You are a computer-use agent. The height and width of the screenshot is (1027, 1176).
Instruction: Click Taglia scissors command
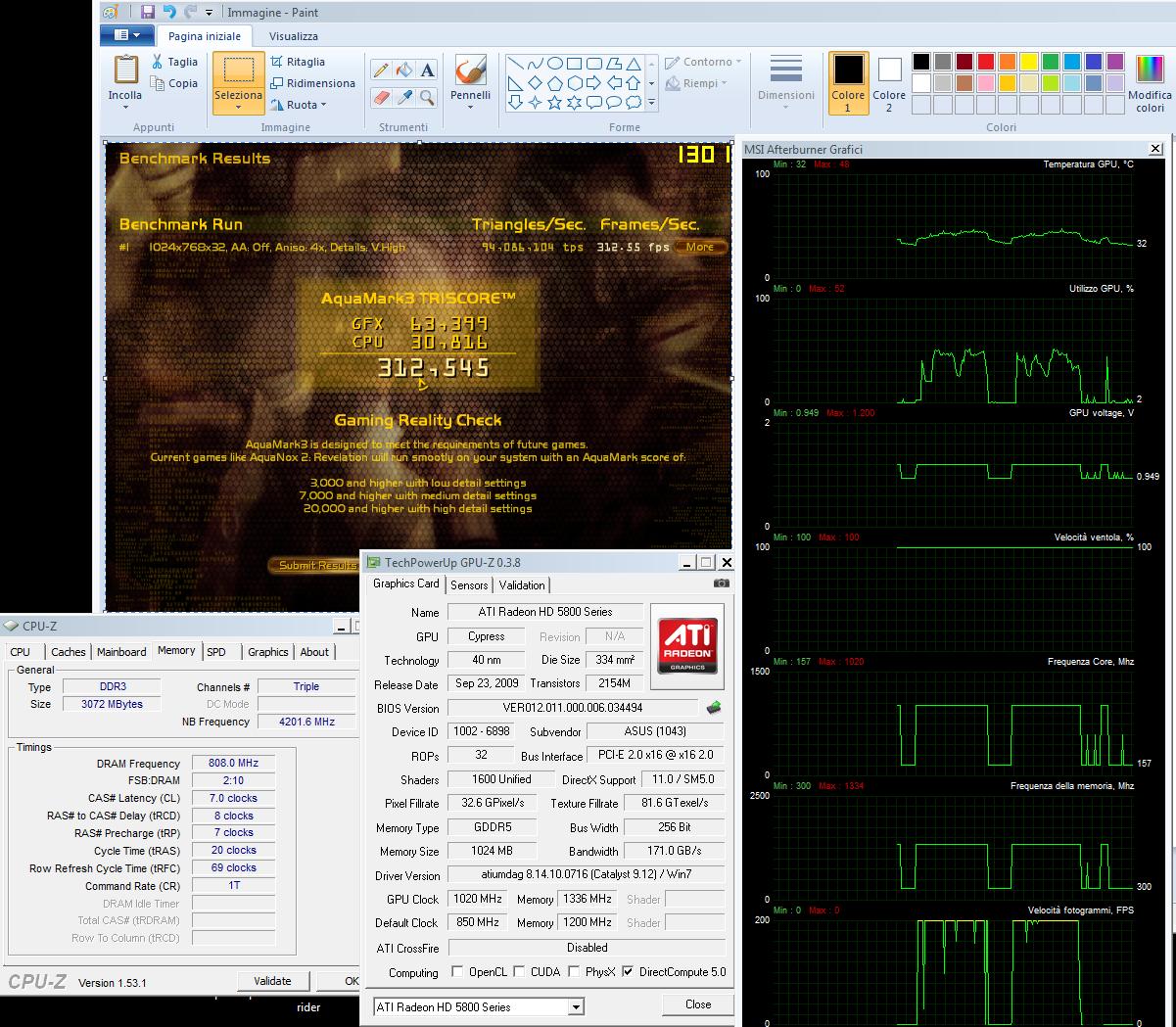coord(175,62)
